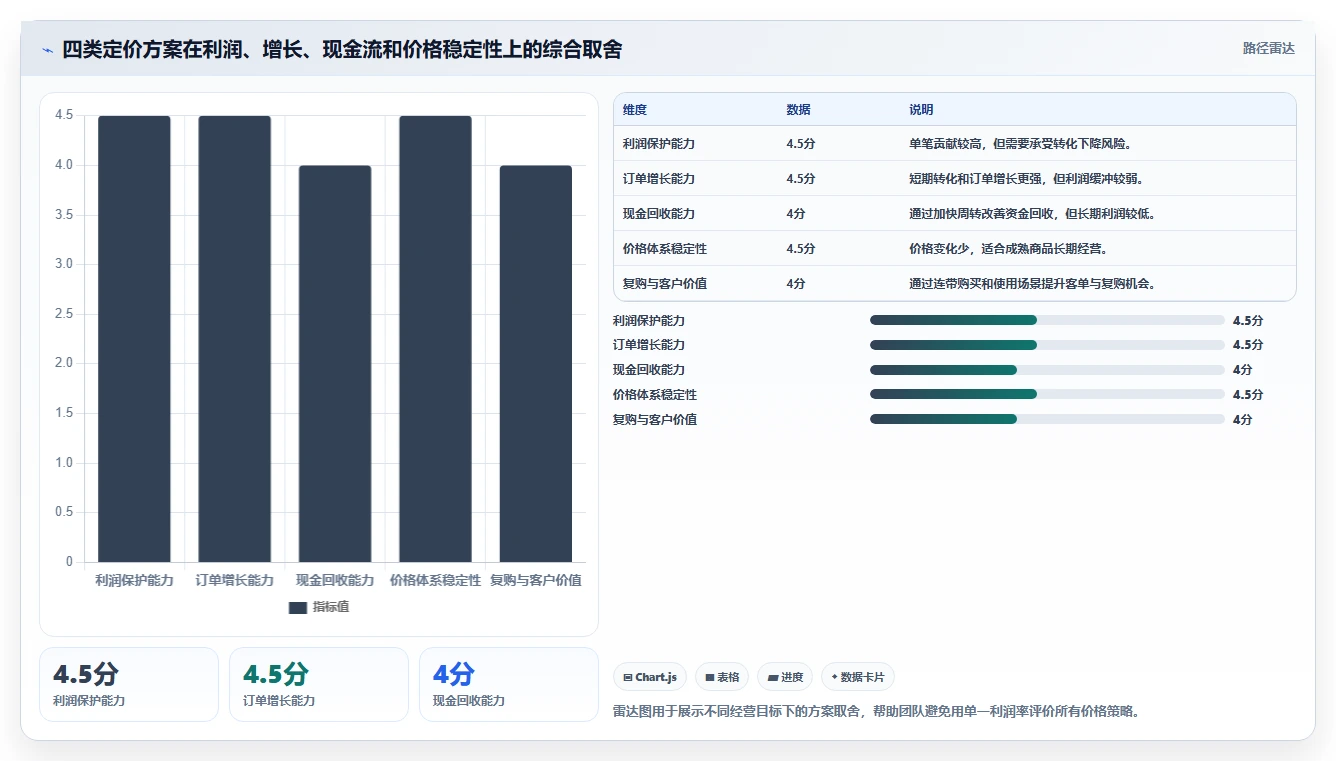Click the 4.5 y-axis tick label
This screenshot has height=761, width=1336.
pyautogui.click(x=64, y=116)
